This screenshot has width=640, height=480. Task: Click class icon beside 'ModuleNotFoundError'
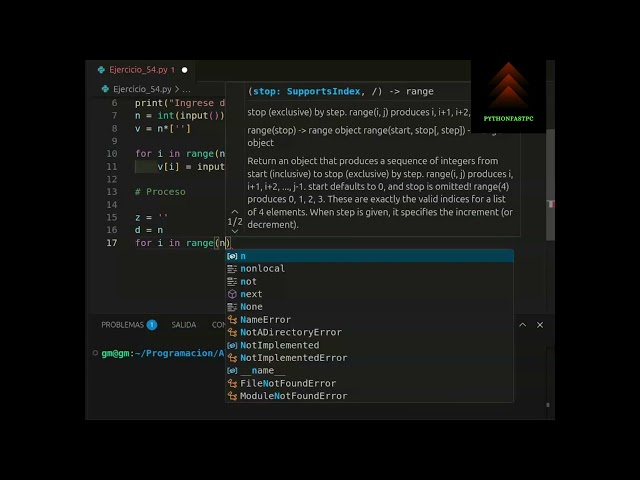[x=232, y=396]
